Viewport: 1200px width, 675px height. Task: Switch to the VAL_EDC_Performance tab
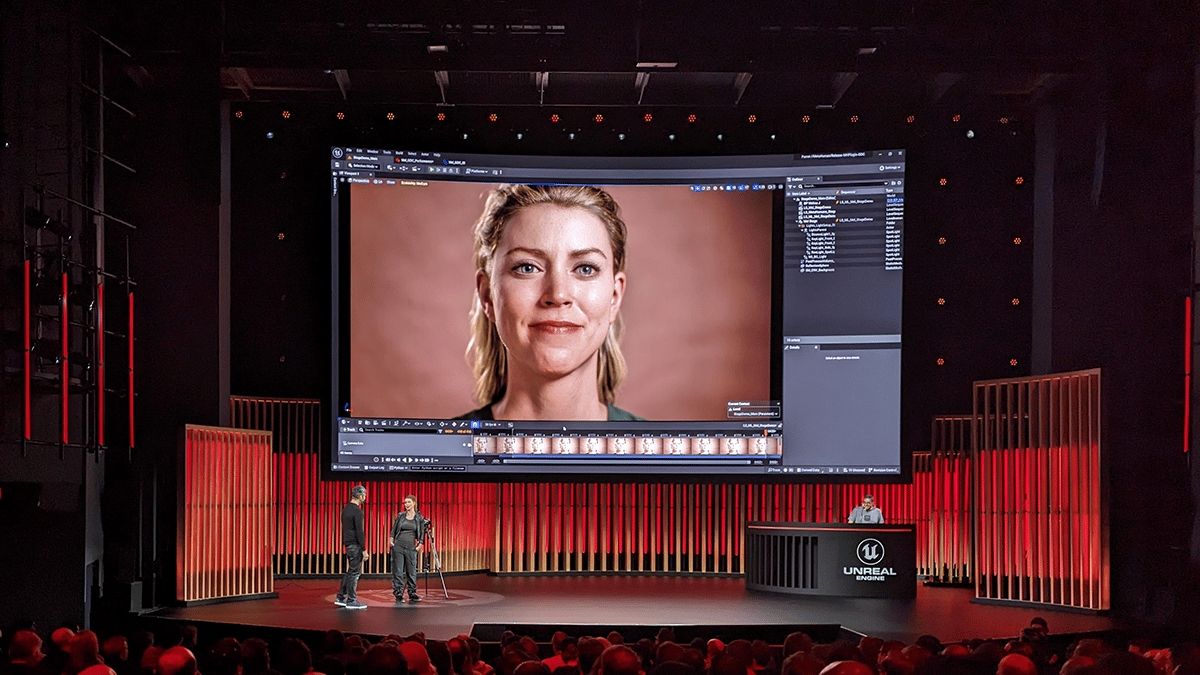click(x=415, y=158)
